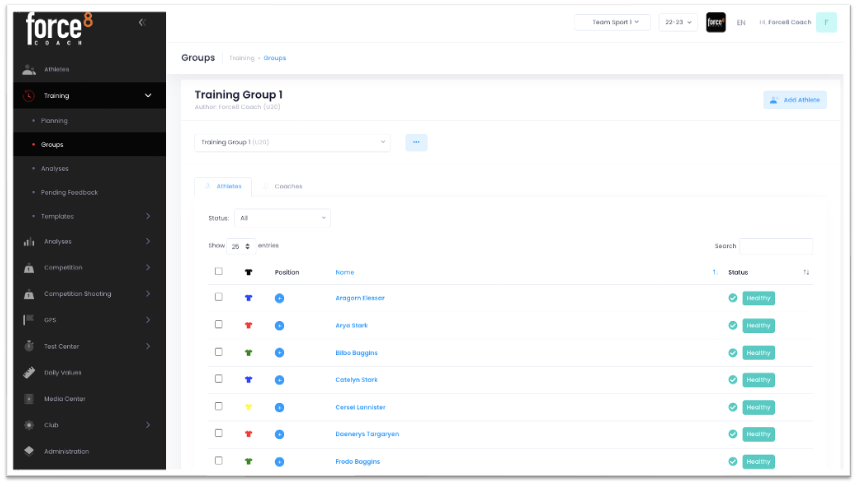This screenshot has height=485, width=857.
Task: Click the Search input field
Action: pyautogui.click(x=776, y=246)
